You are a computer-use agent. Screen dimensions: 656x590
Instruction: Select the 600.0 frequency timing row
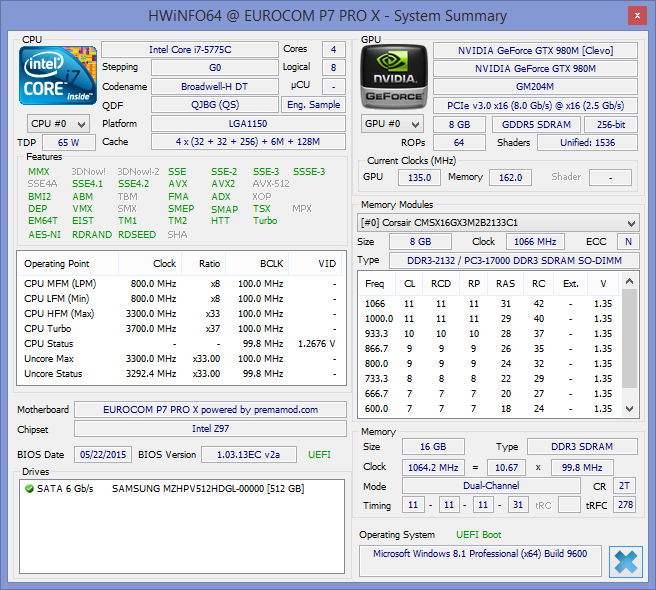click(x=489, y=409)
